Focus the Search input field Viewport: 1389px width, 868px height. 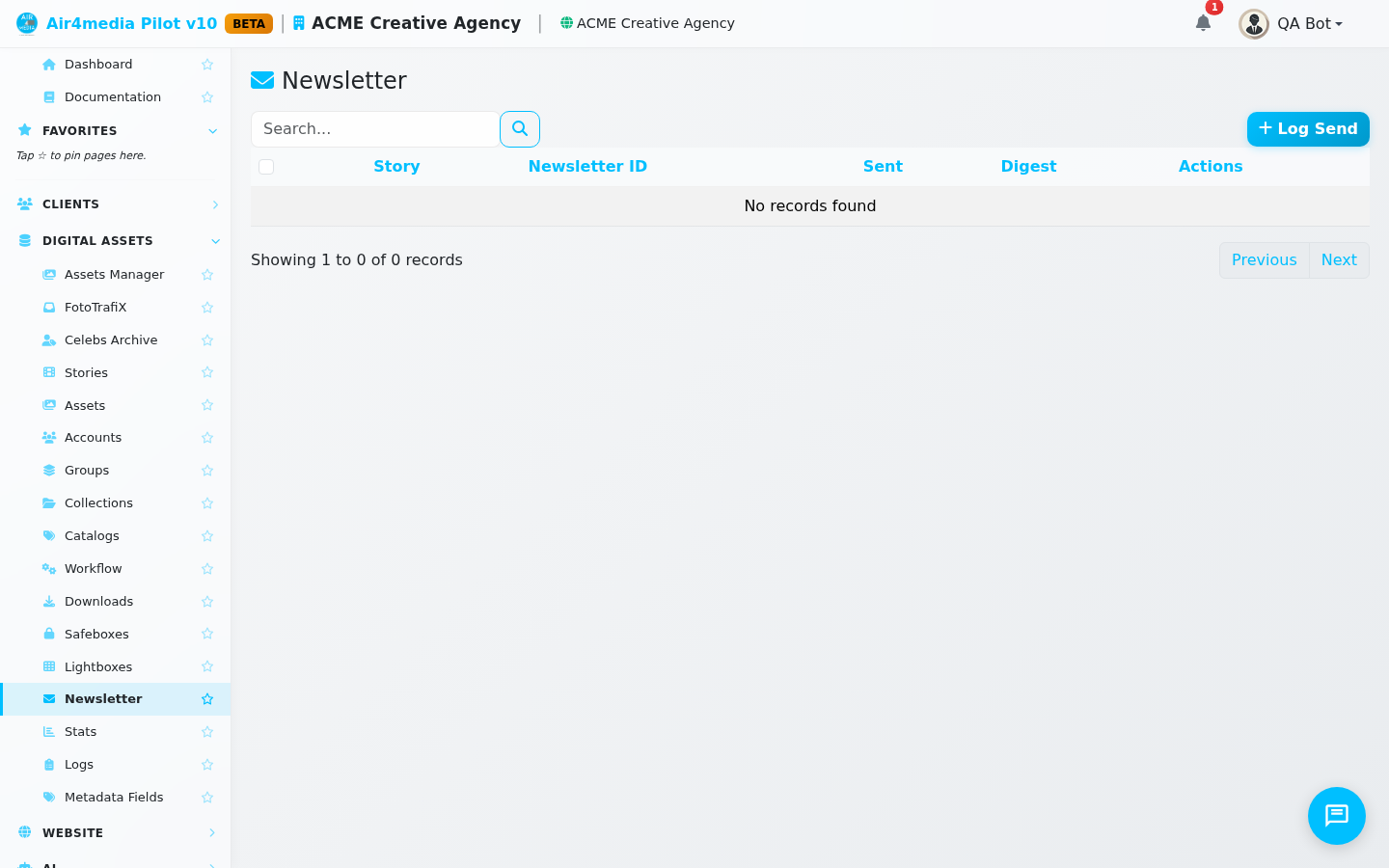point(375,129)
